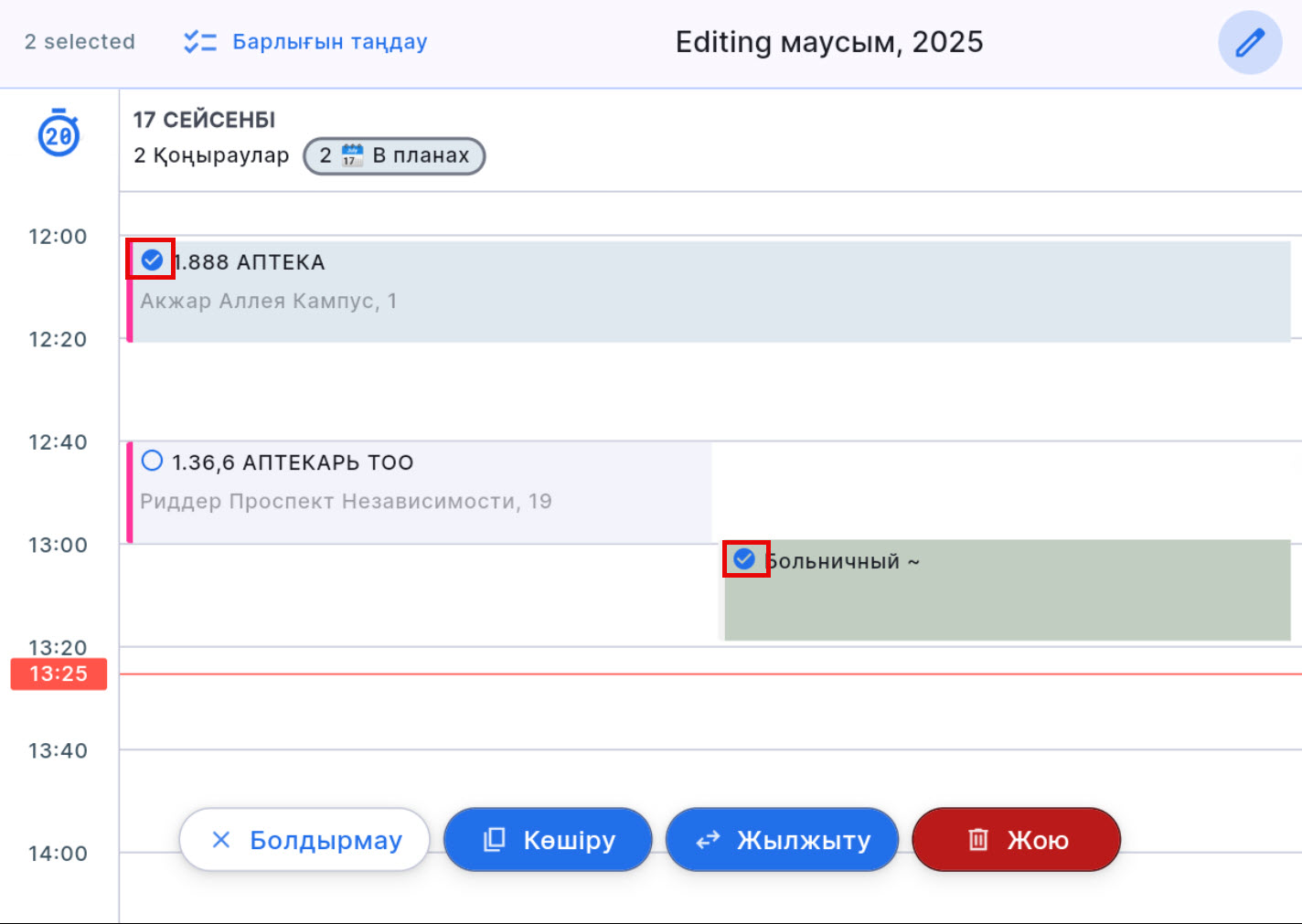This screenshot has height=924, width=1302.
Task: Click the copy icon on Көшіру button
Action: tap(494, 839)
